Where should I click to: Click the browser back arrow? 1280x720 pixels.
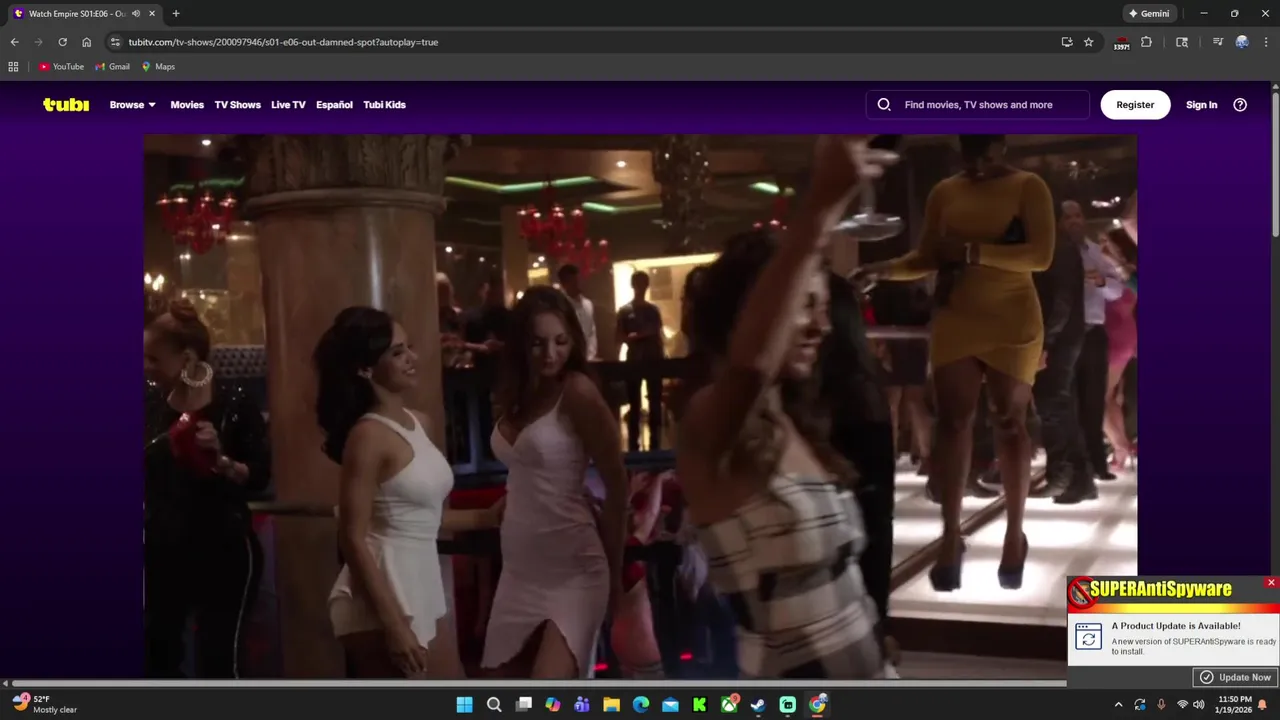coord(15,42)
